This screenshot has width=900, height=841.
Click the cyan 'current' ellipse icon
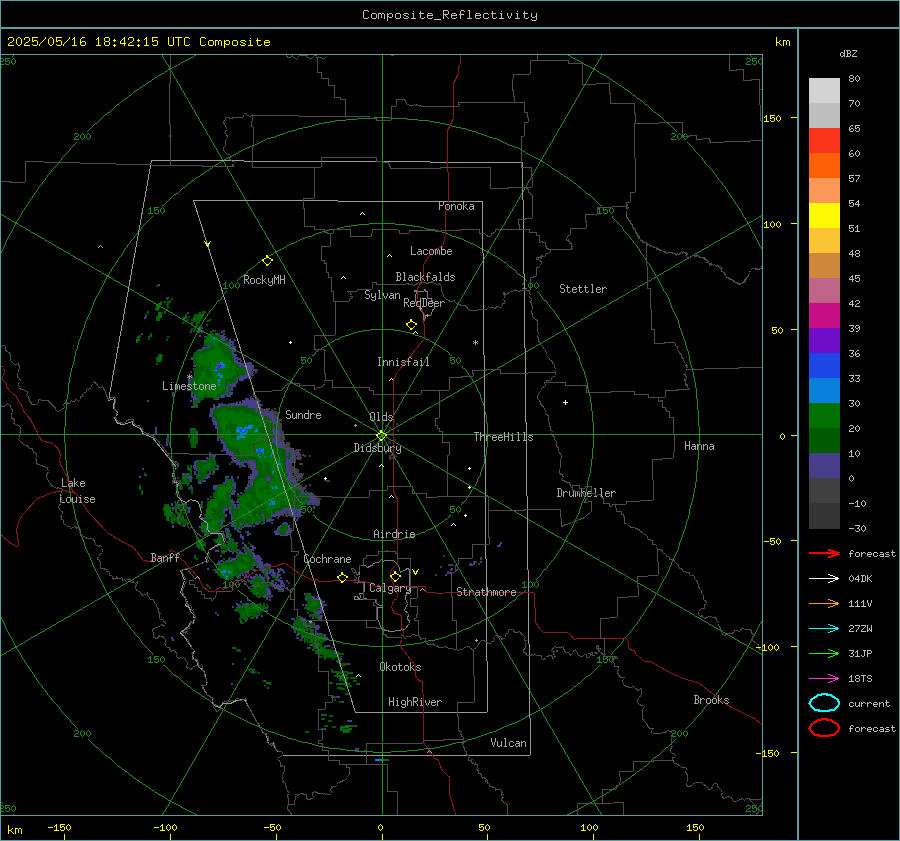[x=824, y=703]
